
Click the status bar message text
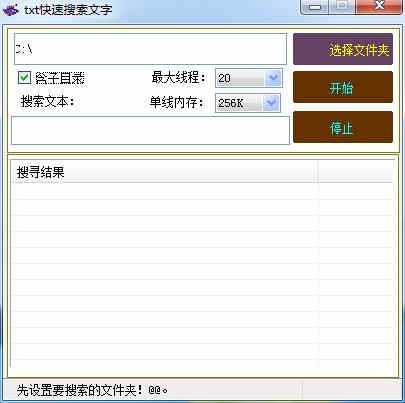(x=92, y=390)
